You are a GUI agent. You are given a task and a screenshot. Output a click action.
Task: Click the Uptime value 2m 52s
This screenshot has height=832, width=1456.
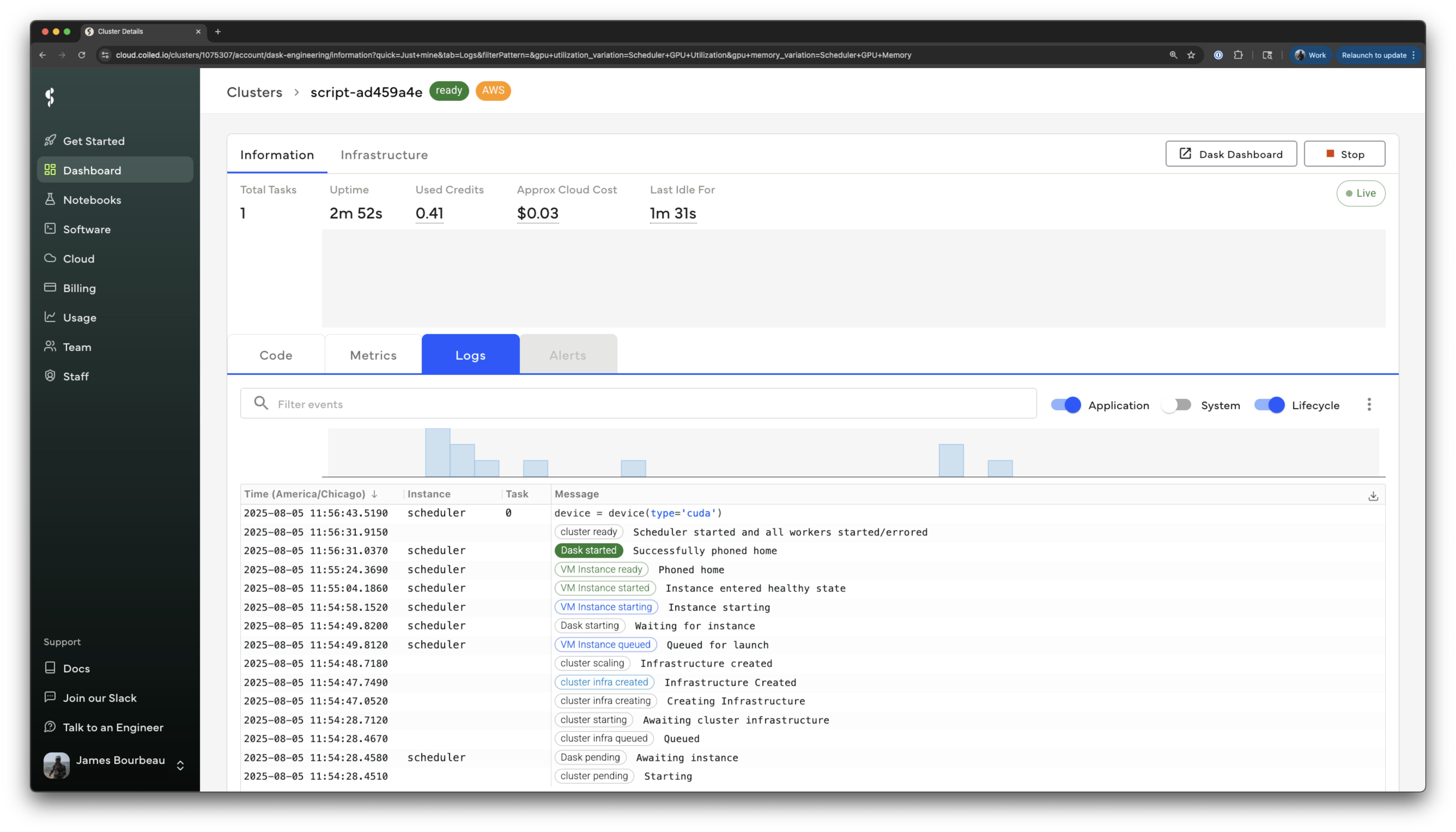[356, 213]
